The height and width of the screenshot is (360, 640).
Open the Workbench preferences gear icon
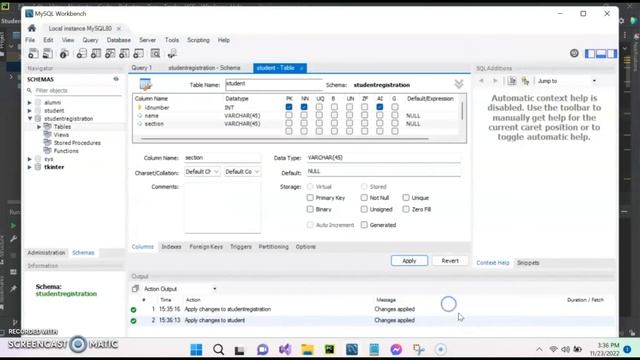pyautogui.click(x=574, y=53)
